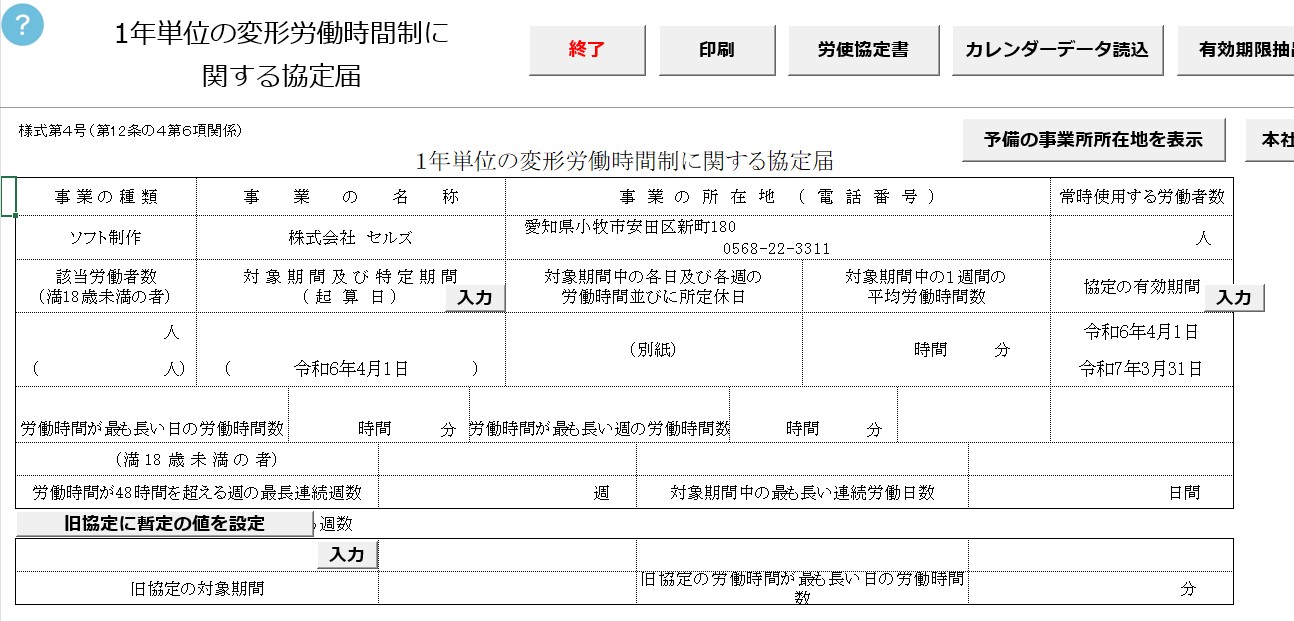Viewport: 1294px width, 621px height.
Task: Click the 有効期限抽出 button
Action: click(1235, 49)
